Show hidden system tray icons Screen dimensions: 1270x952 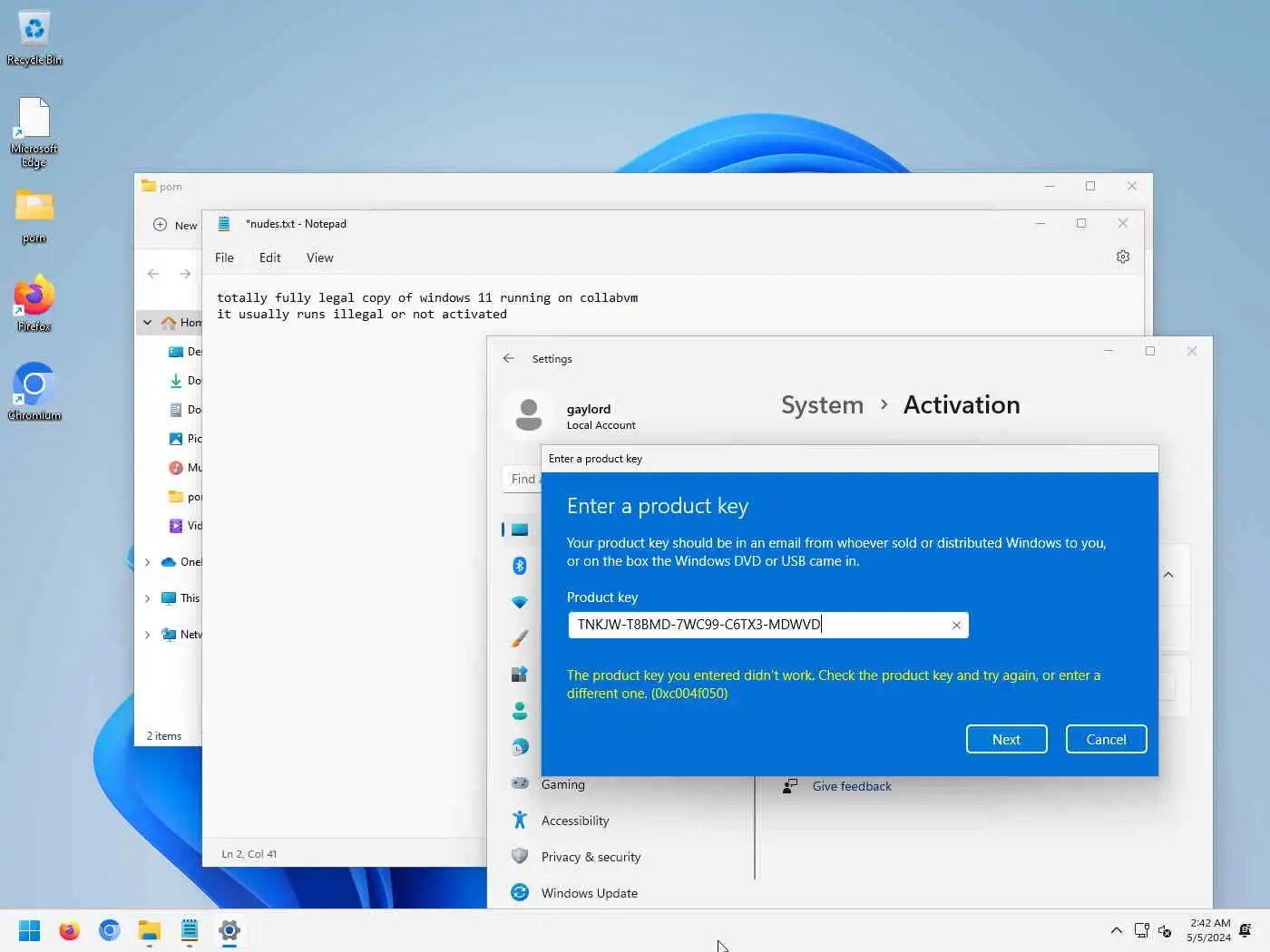1117,930
